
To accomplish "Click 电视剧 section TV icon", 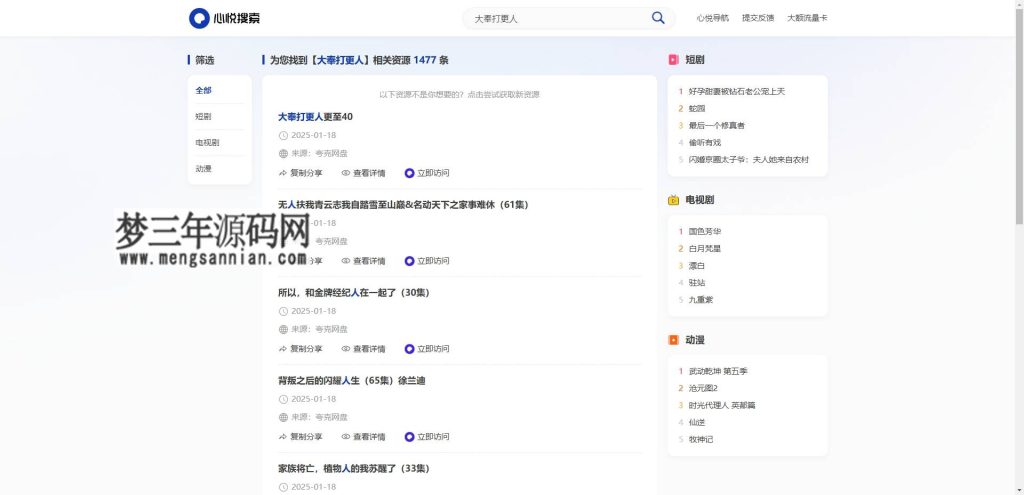I will coord(673,200).
